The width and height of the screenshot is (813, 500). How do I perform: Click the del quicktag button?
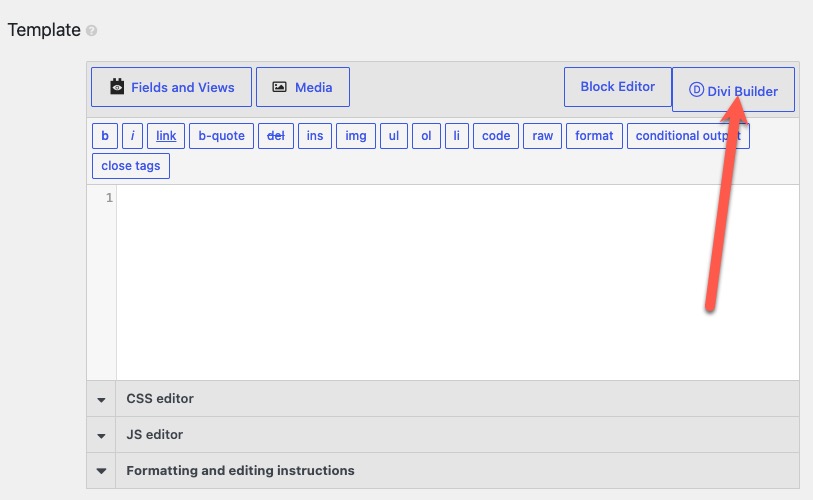point(276,136)
